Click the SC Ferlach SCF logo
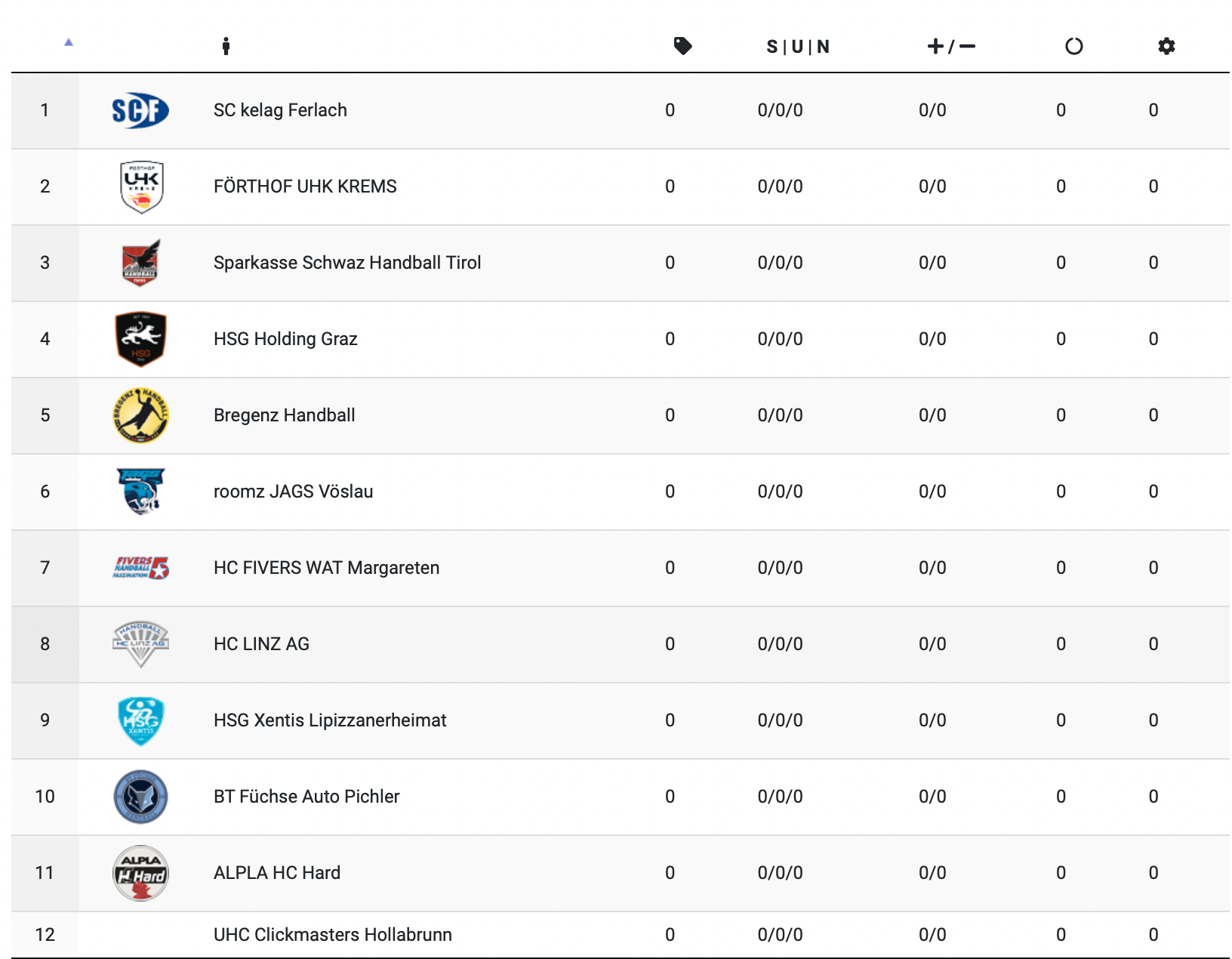The height and width of the screenshot is (959, 1232). pos(140,110)
